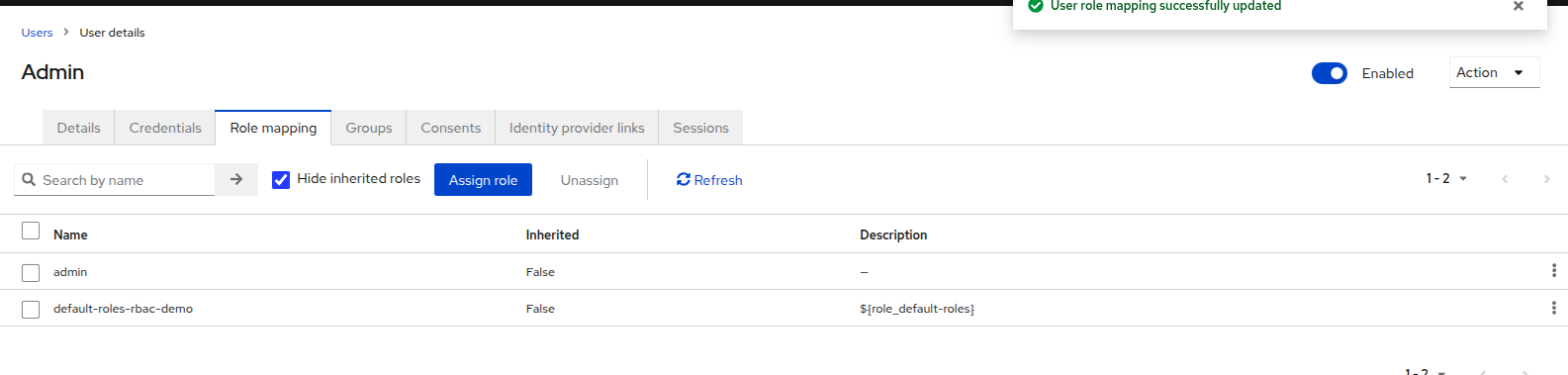The image size is (1568, 375).
Task: Uncheck Hide inherited roles checkbox
Action: coord(281,179)
